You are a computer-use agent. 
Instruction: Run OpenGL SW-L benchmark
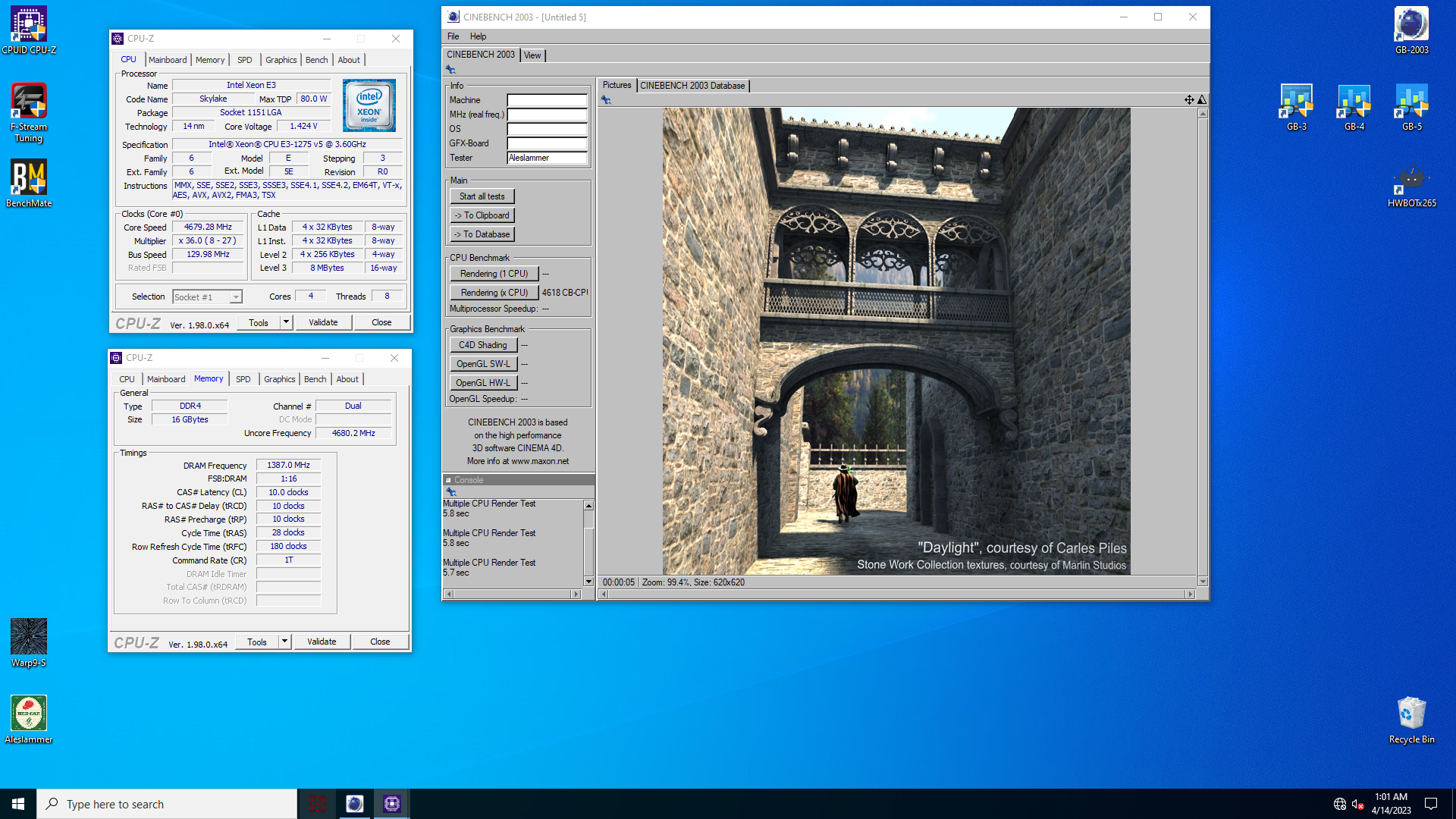click(483, 364)
